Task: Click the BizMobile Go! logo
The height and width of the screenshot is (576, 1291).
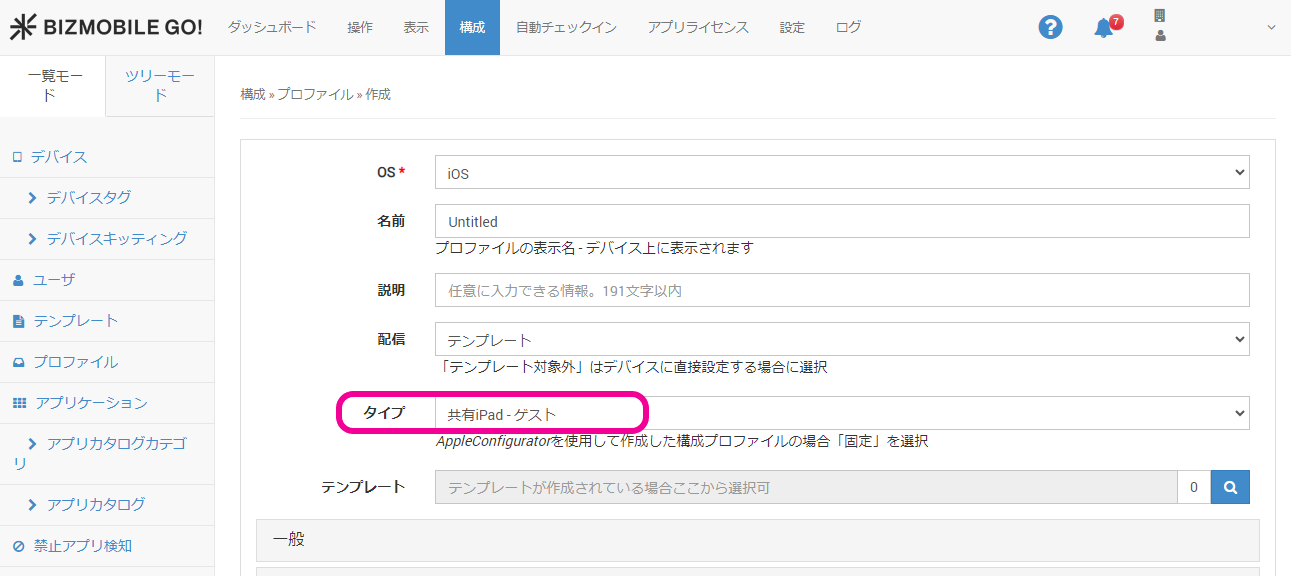Action: 106,28
